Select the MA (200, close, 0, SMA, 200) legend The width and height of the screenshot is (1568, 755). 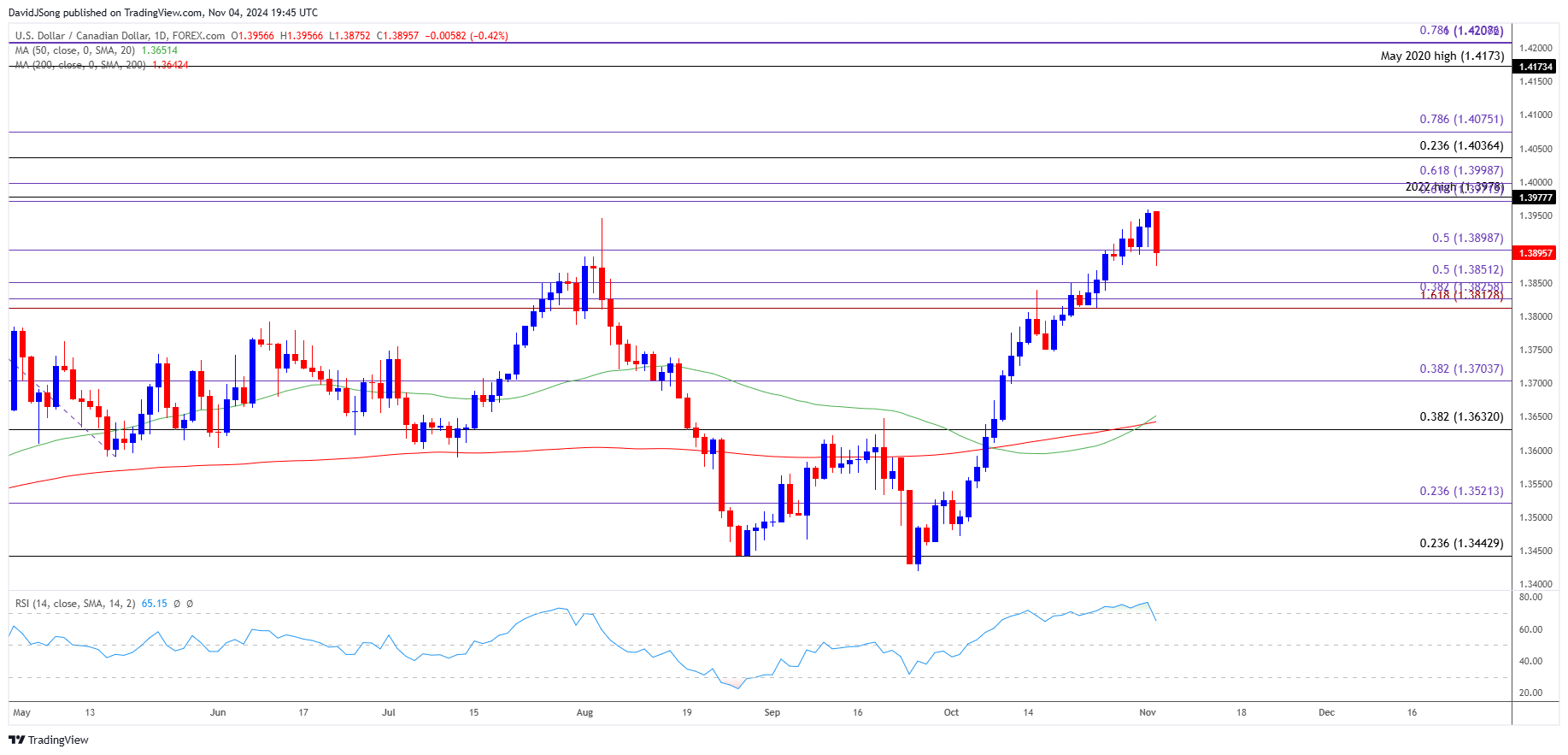(x=80, y=65)
